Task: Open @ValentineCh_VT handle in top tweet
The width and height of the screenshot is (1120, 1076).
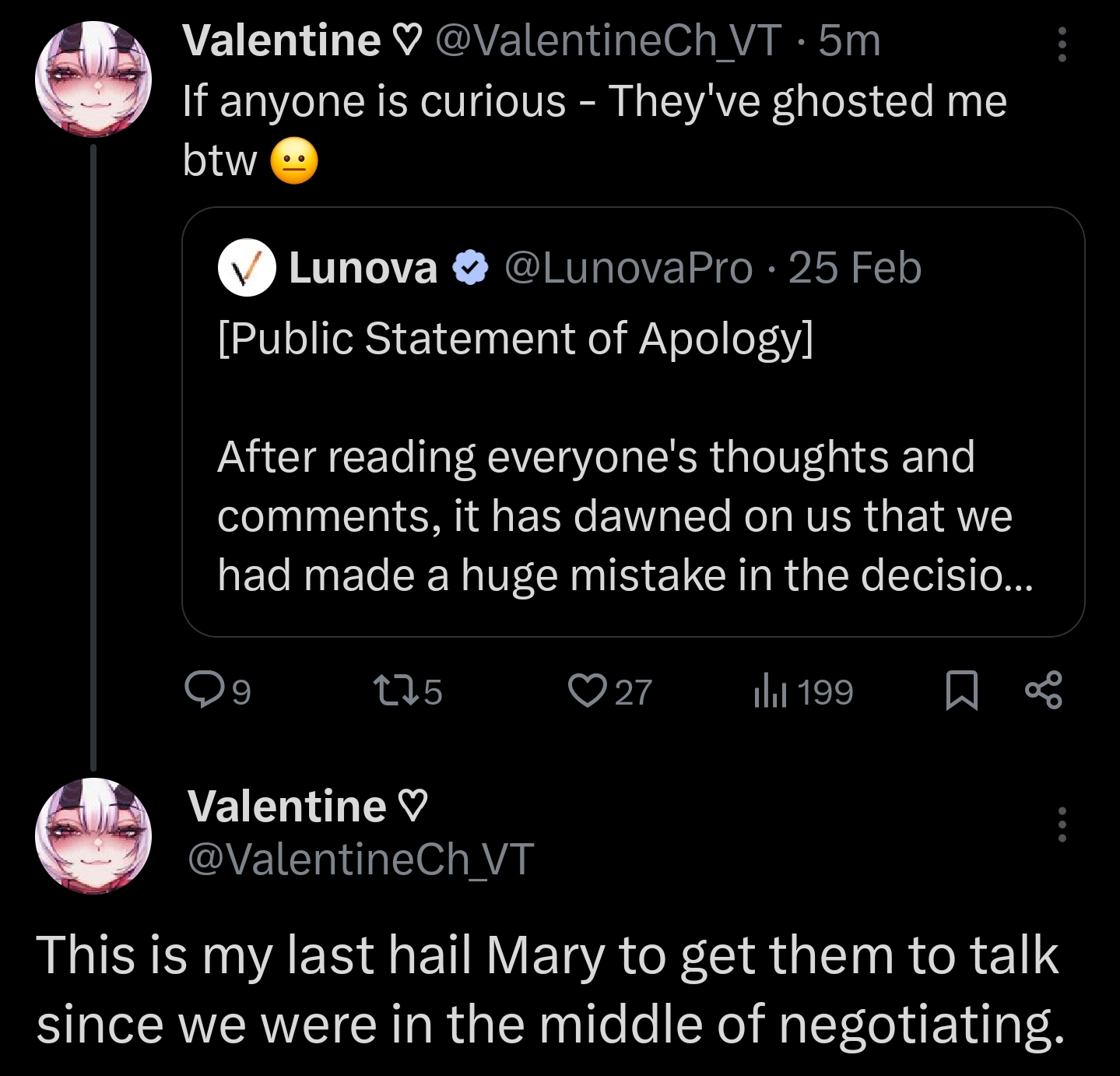Action: (608, 40)
